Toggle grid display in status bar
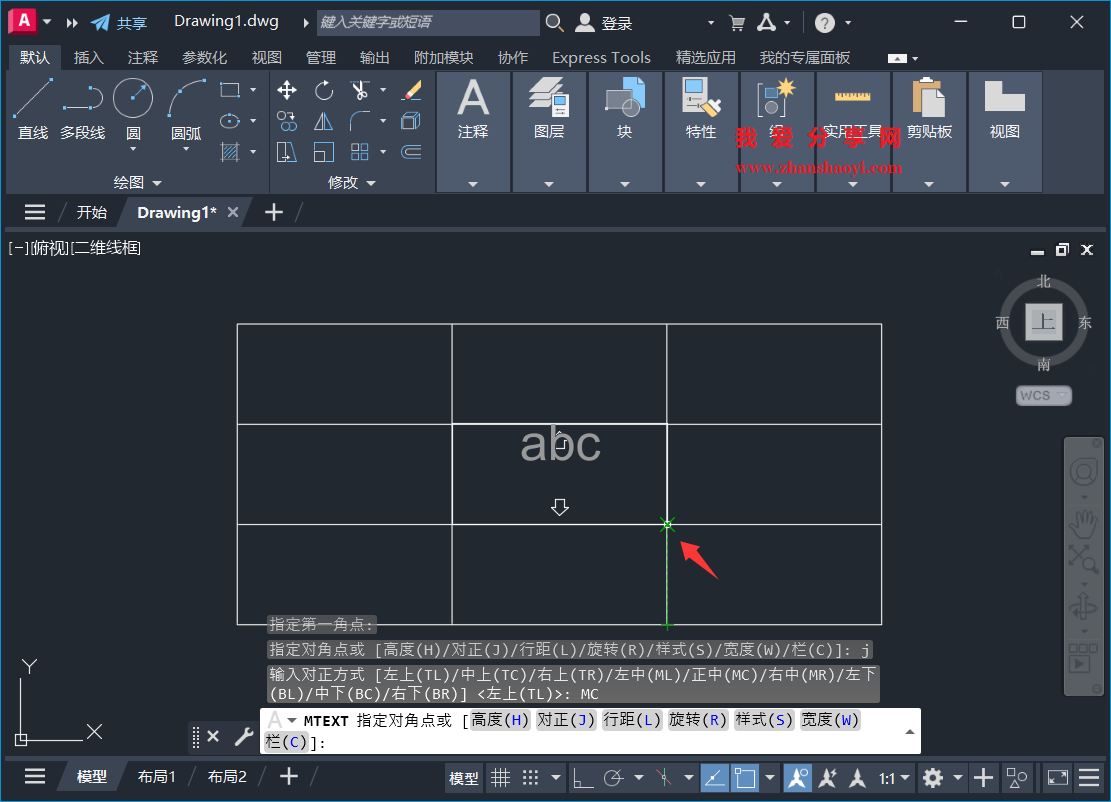This screenshot has width=1111, height=802. pyautogui.click(x=500, y=777)
